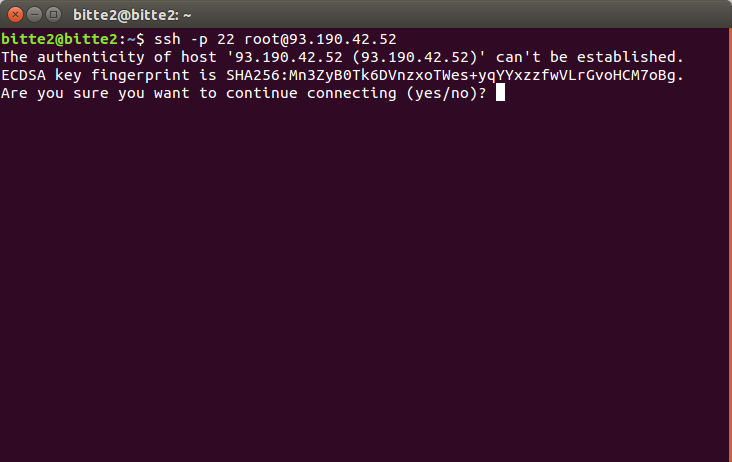Click the (yes/no)? prompt text
The image size is (732, 462).
click(446, 94)
